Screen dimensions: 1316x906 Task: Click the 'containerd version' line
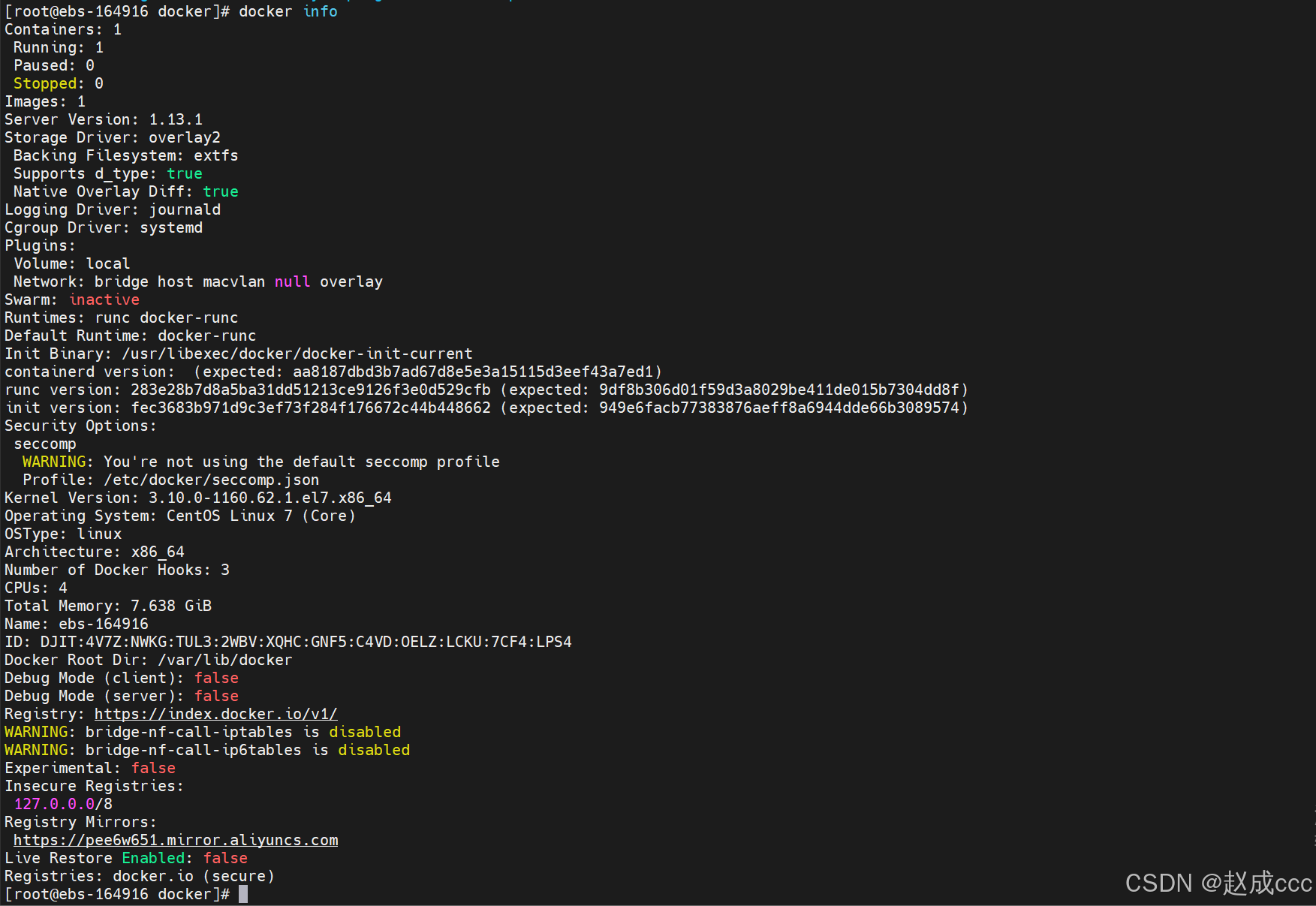(333, 372)
